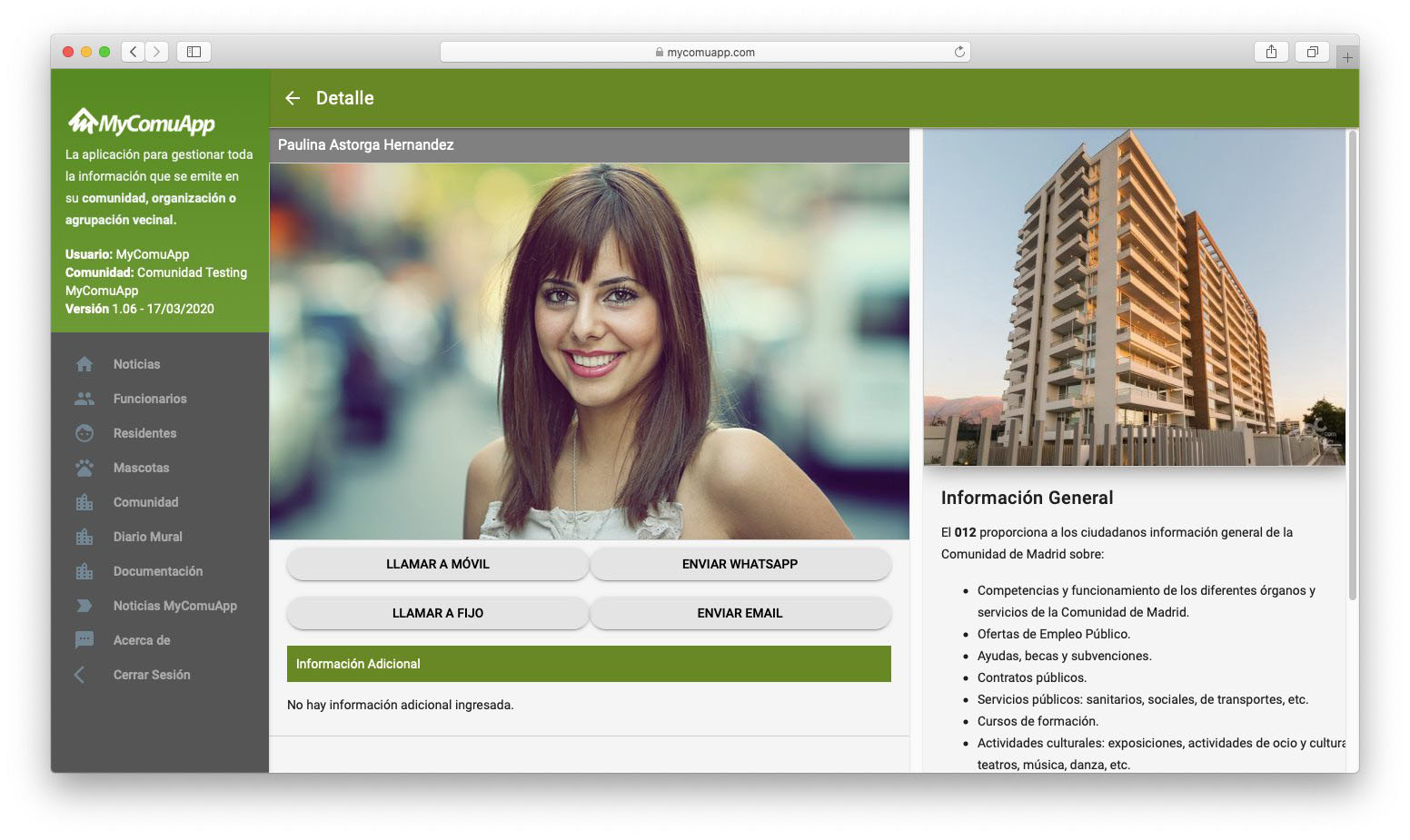Click the Cerrar Sesión chevron icon

80,675
